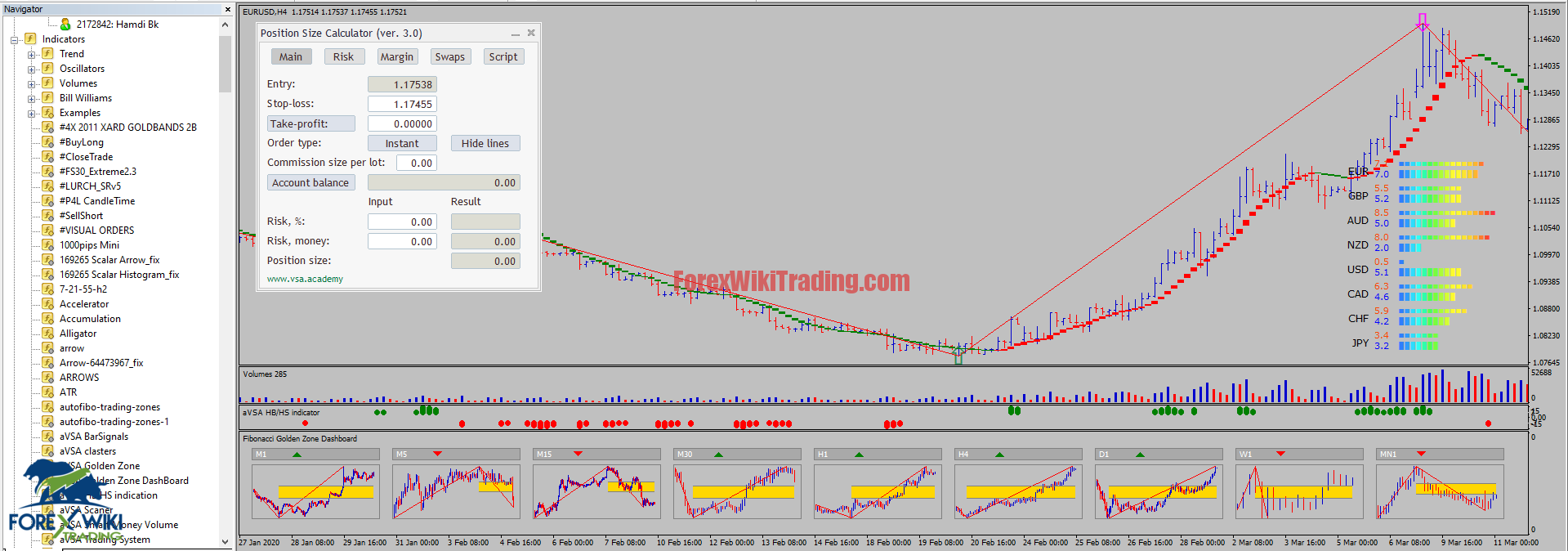The height and width of the screenshot is (551, 1568).
Task: Open the Swaps tab
Action: [x=450, y=56]
